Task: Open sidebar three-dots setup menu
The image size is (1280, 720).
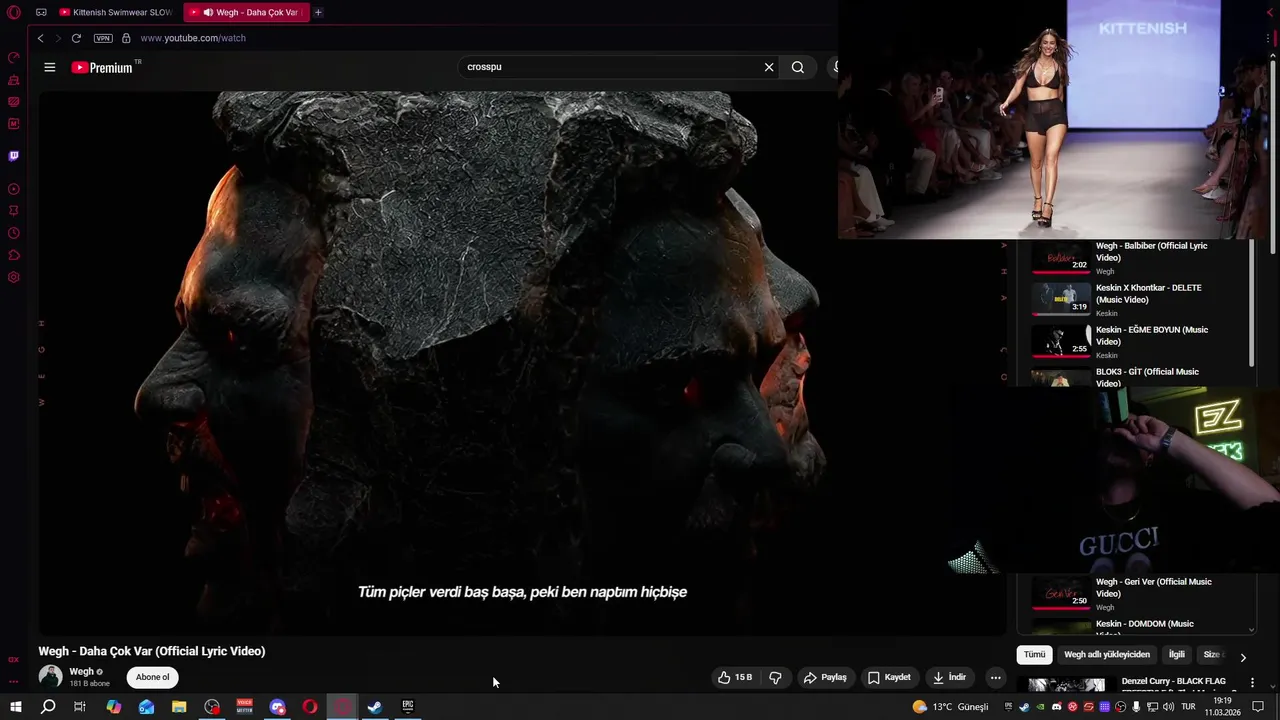Action: 14,681
